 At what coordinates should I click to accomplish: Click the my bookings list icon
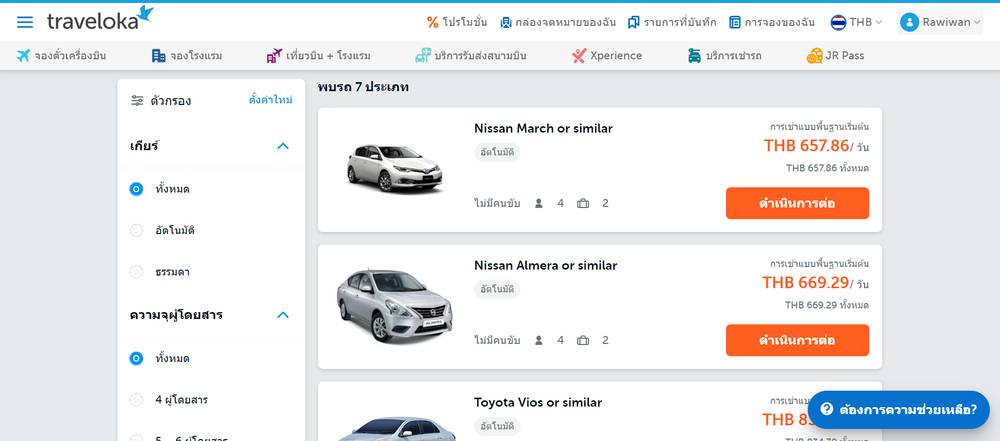click(x=735, y=22)
